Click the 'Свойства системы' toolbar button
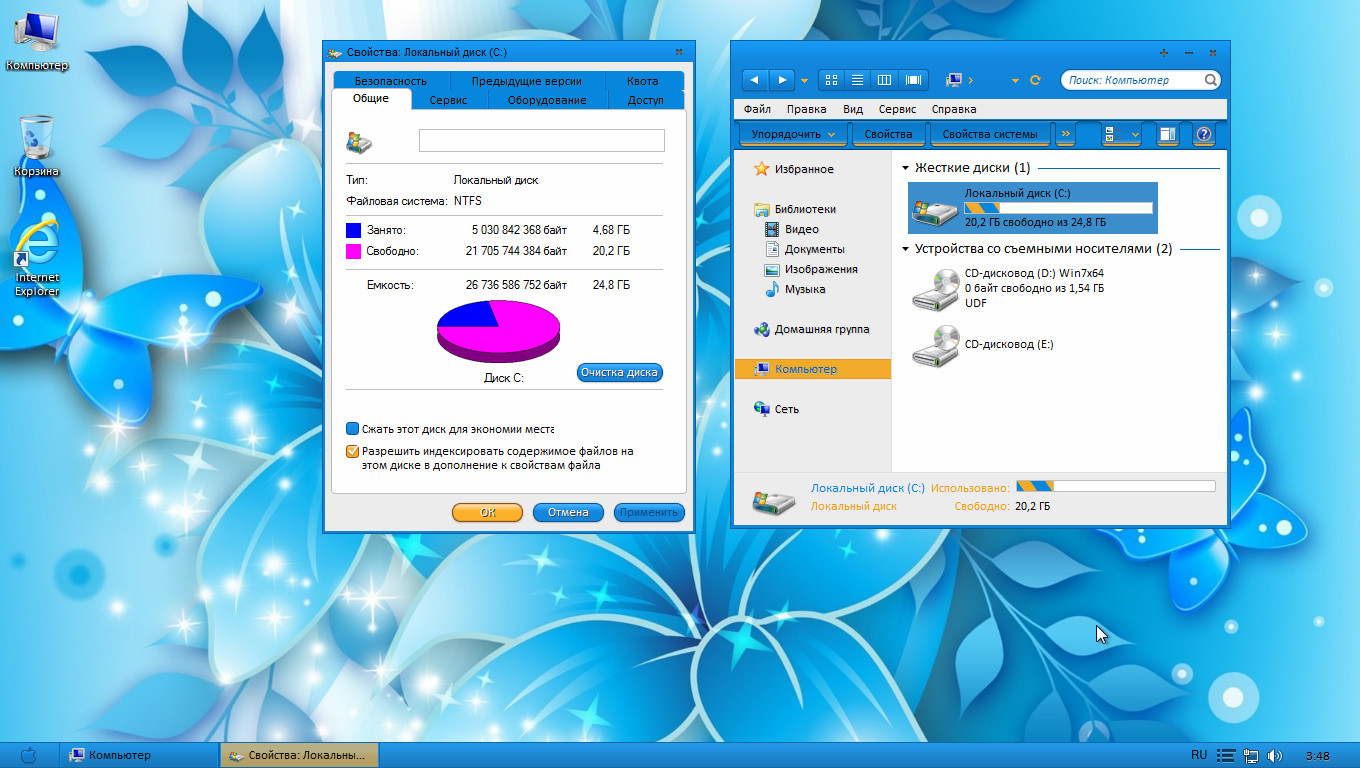The width and height of the screenshot is (1360, 768). click(x=990, y=134)
